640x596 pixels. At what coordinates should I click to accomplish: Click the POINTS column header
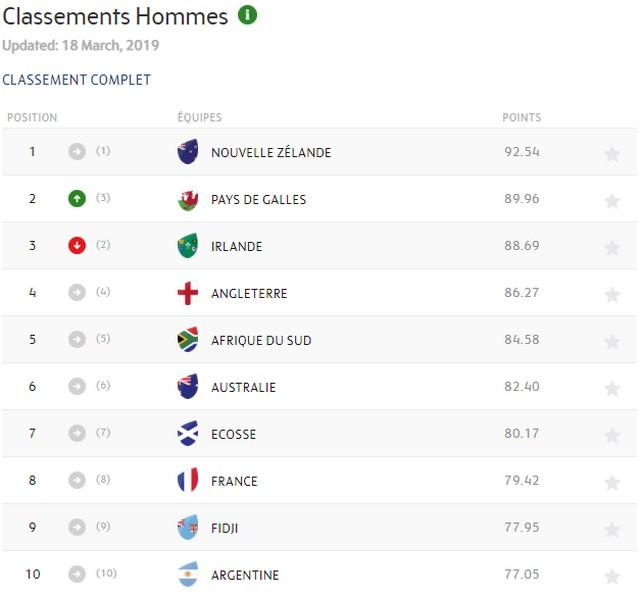(x=521, y=118)
